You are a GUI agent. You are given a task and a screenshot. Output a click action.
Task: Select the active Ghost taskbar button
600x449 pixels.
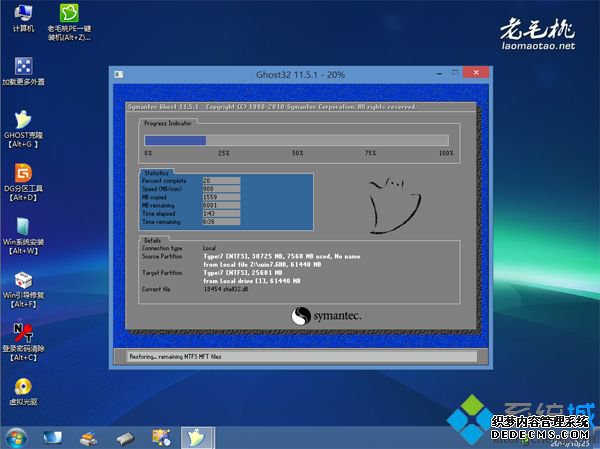point(197,438)
